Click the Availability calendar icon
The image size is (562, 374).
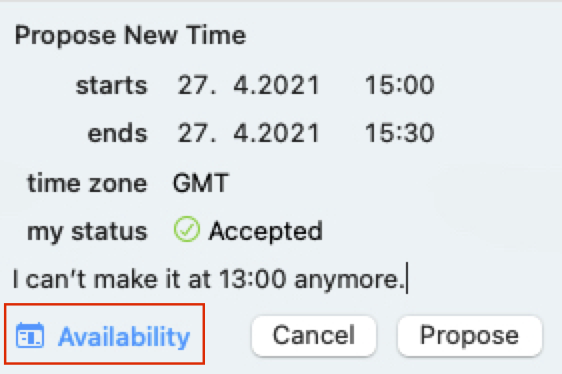coord(30,335)
